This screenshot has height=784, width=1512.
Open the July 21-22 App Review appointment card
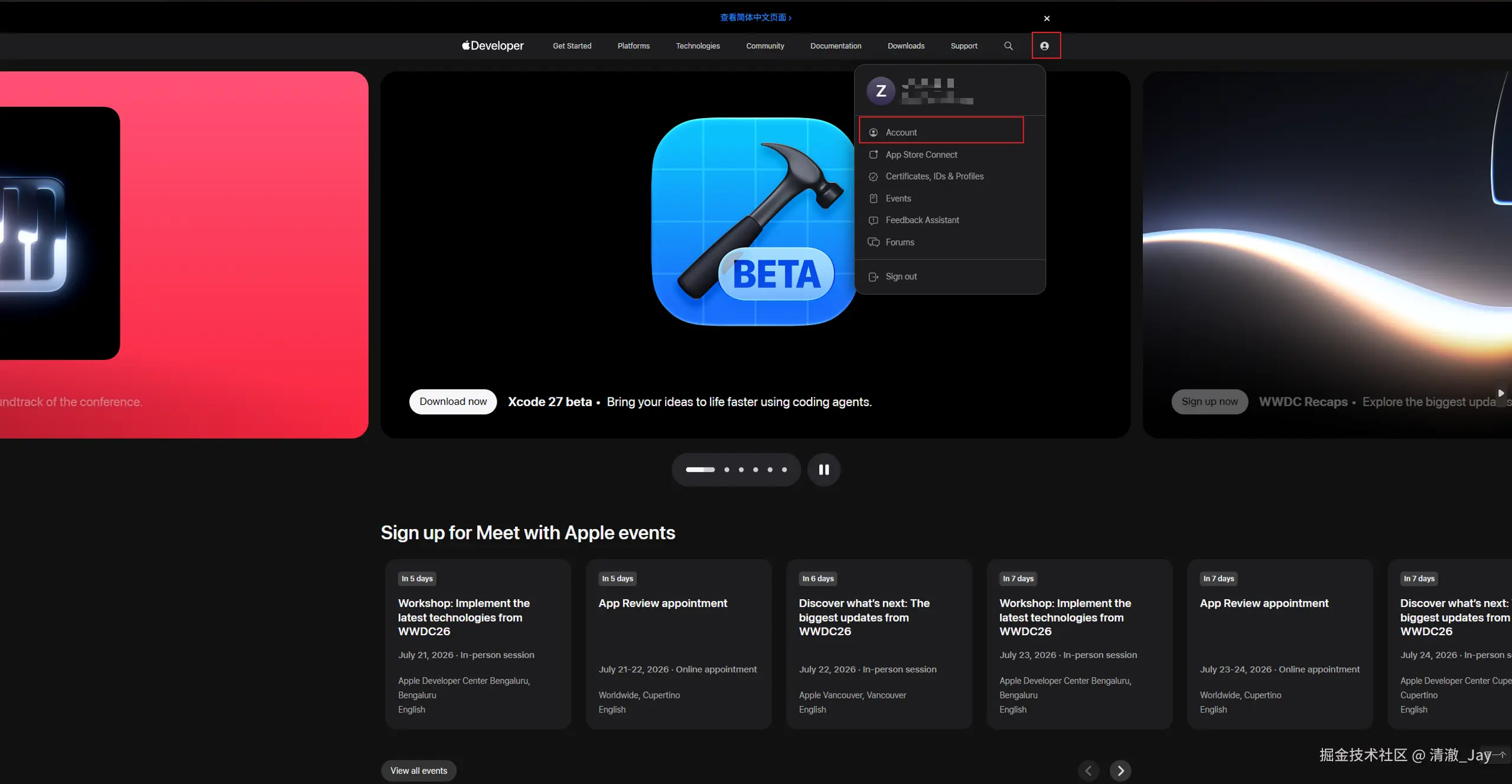tap(679, 644)
